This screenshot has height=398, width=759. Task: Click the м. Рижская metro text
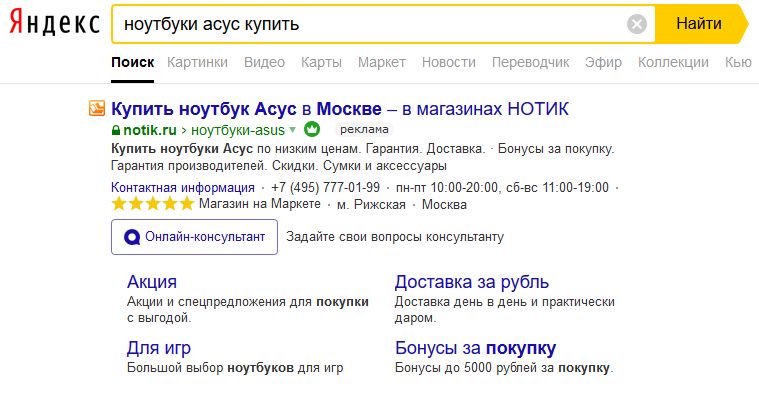[x=371, y=204]
